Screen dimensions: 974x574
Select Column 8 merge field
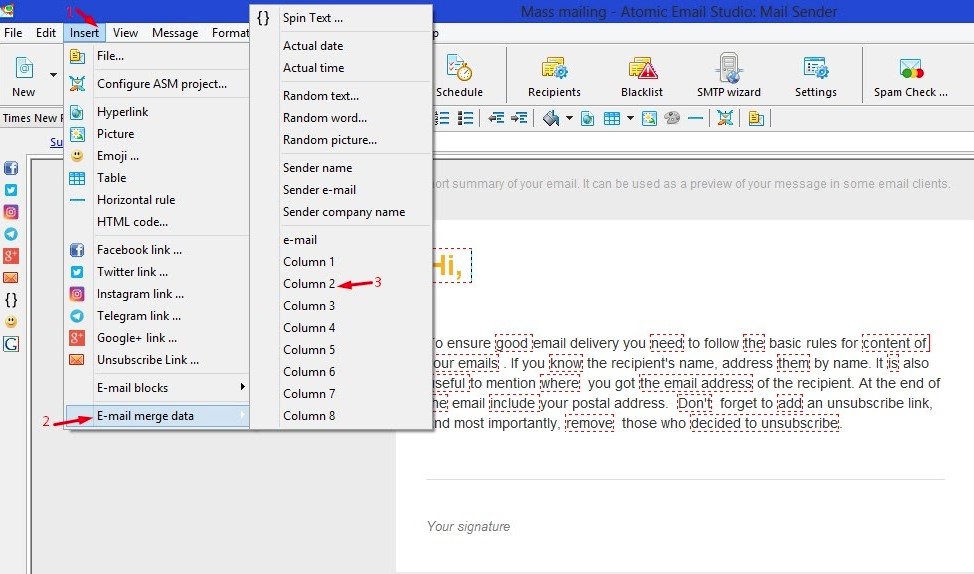tap(341, 416)
